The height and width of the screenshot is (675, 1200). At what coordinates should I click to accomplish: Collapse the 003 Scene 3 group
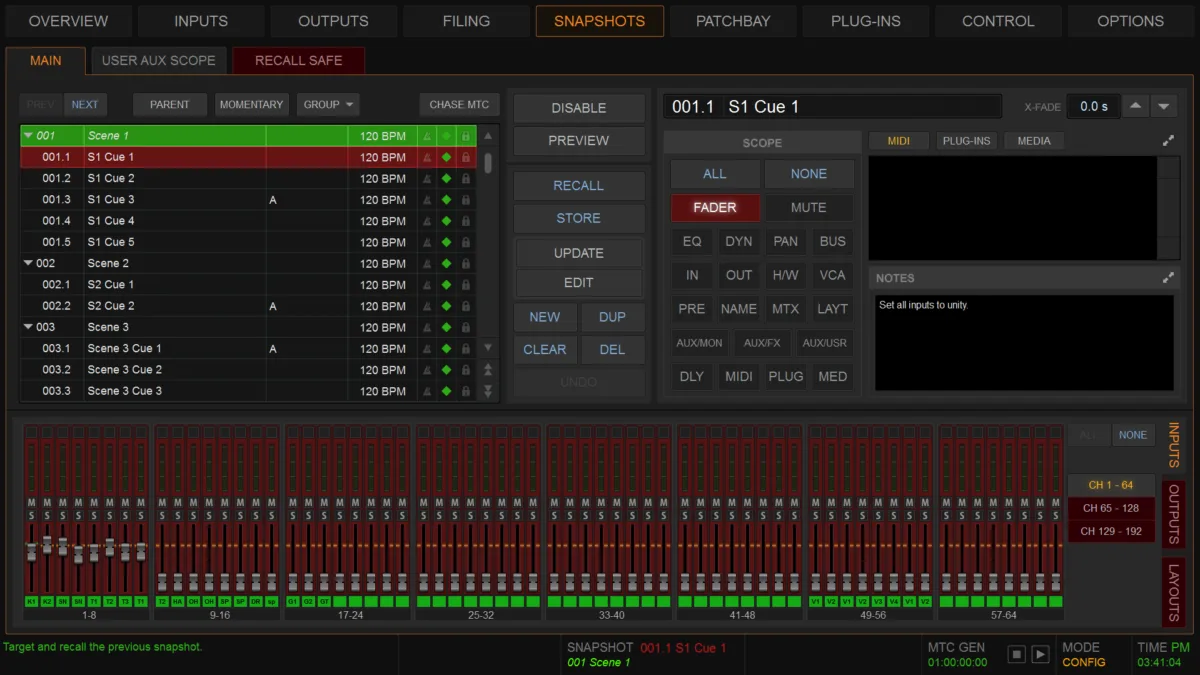[x=28, y=327]
